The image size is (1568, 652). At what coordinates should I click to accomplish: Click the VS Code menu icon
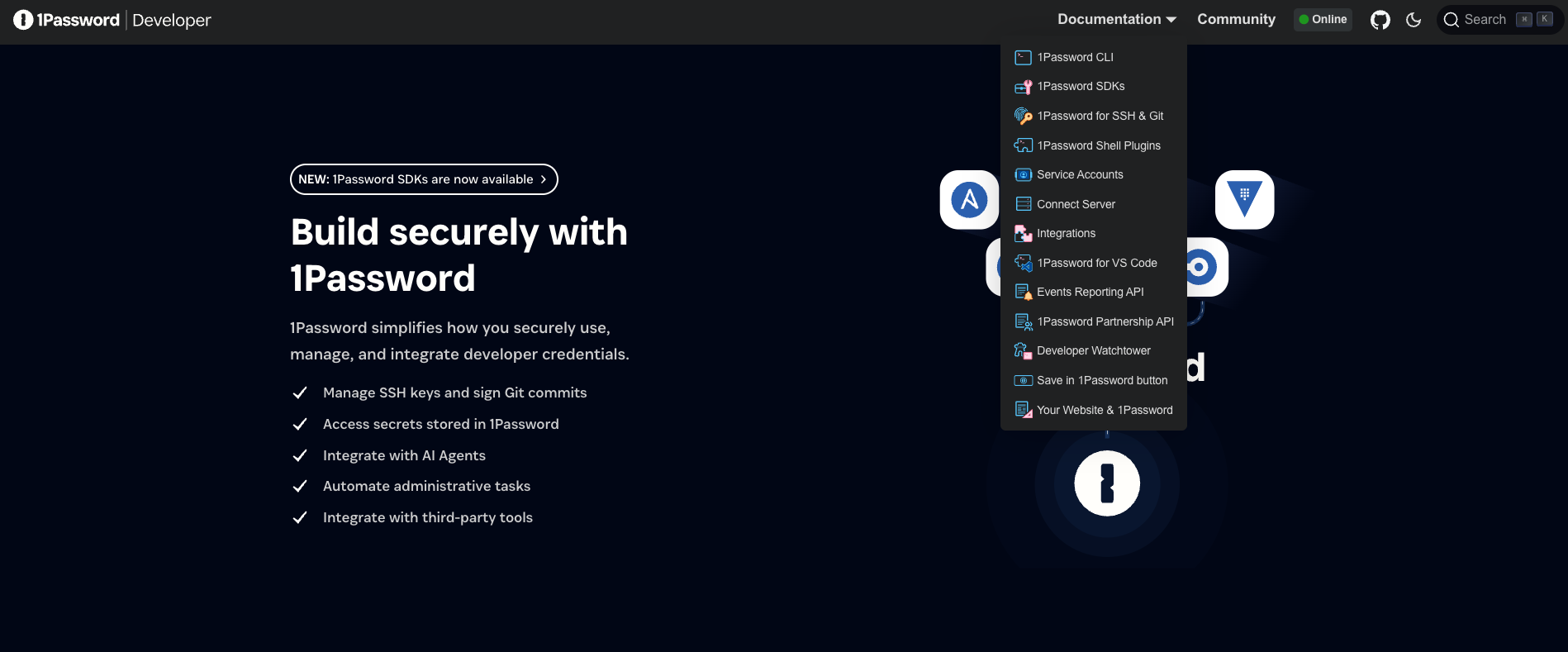(x=1023, y=263)
